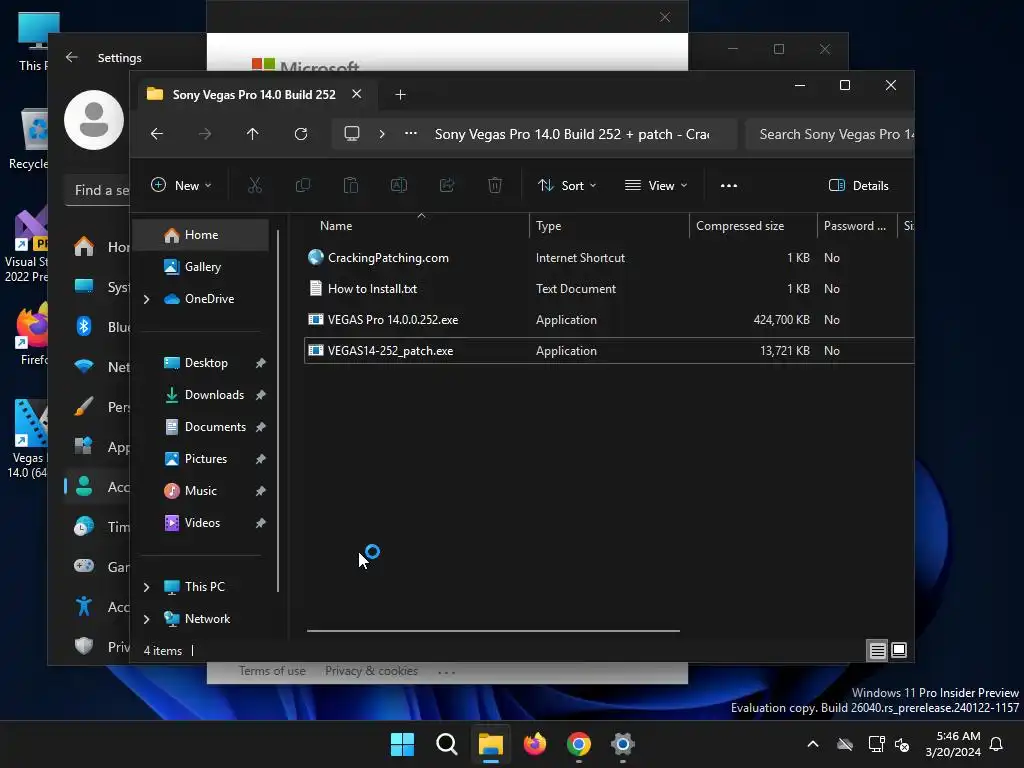
Task: Click File Explorer taskbar icon
Action: click(490, 744)
